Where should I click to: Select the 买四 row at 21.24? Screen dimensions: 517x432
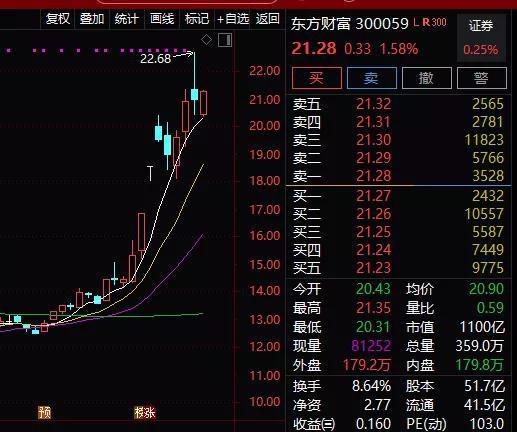click(398, 250)
